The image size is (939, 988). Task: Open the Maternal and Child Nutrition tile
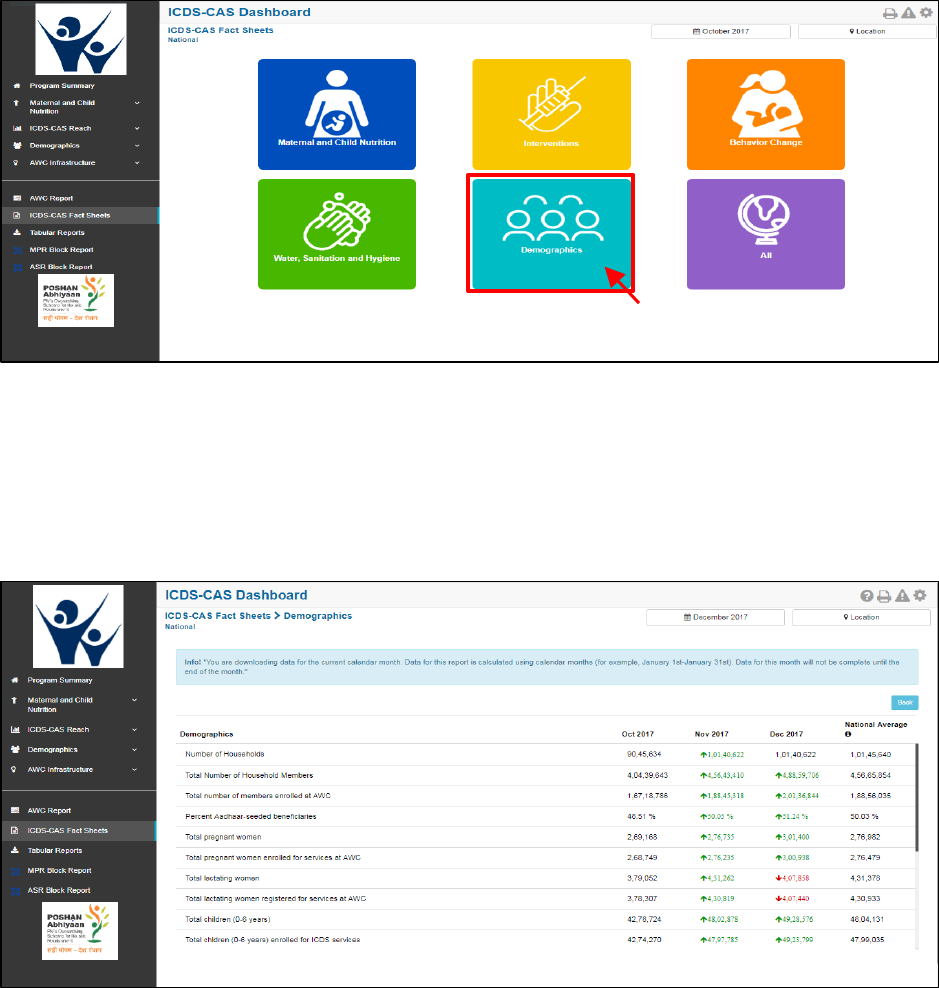[337, 114]
